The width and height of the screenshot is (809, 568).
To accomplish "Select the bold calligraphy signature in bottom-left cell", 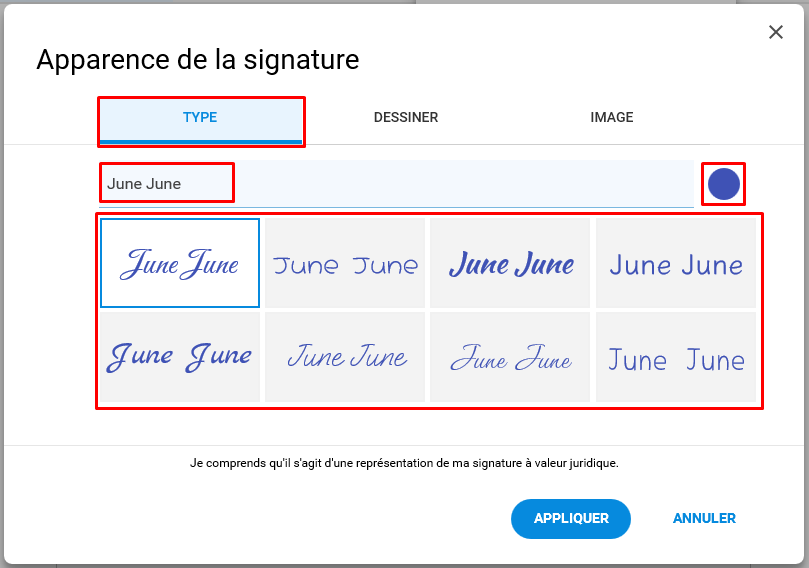I will point(180,356).
